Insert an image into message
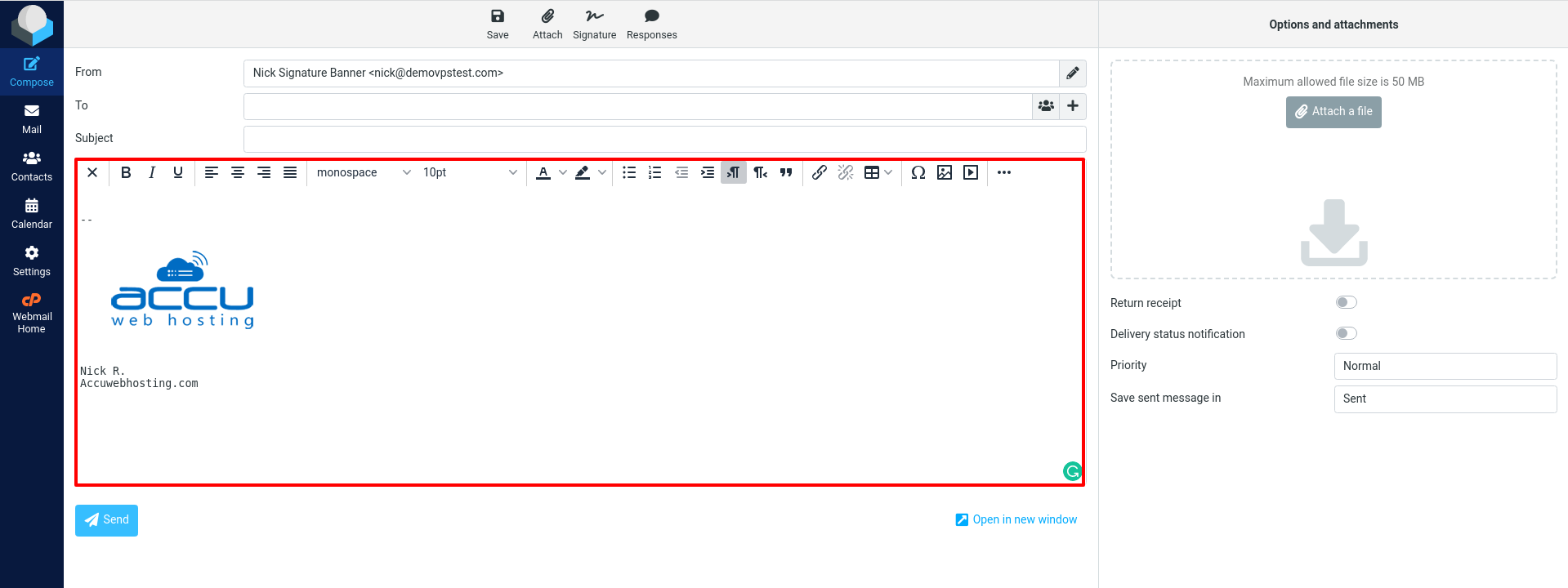The width and height of the screenshot is (1568, 588). [x=945, y=172]
